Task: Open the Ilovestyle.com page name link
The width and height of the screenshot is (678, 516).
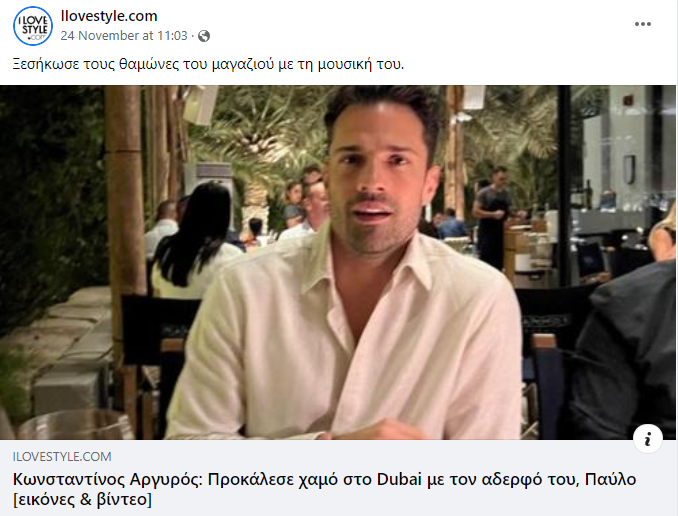Action: [109, 16]
